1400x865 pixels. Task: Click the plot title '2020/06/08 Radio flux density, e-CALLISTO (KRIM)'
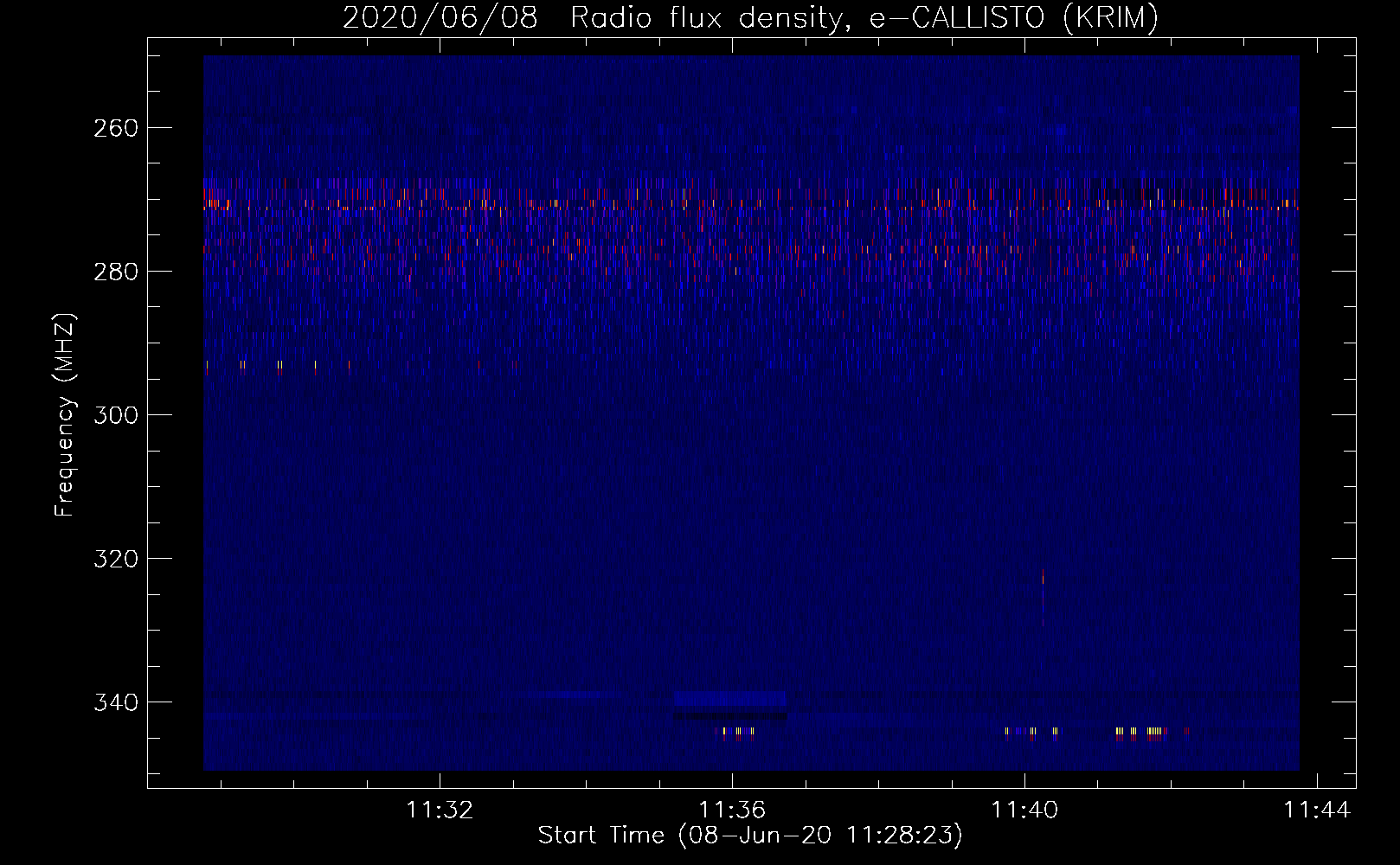pos(750,17)
